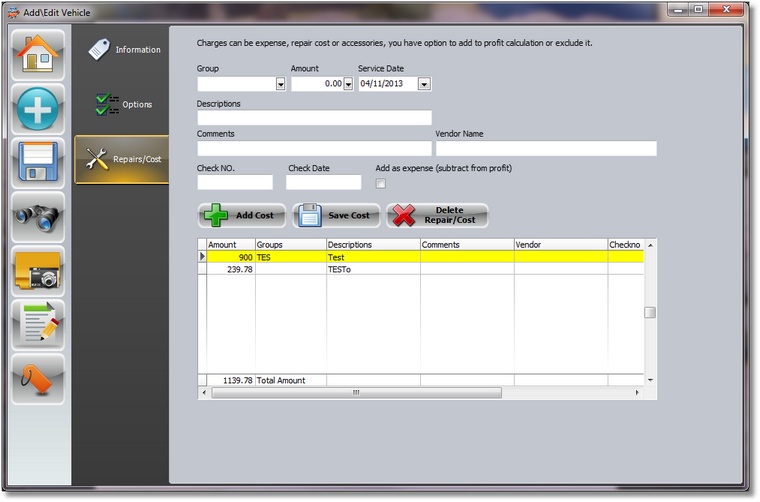760x502 pixels.
Task: Click the Amount field showing 0.00
Action: point(317,84)
